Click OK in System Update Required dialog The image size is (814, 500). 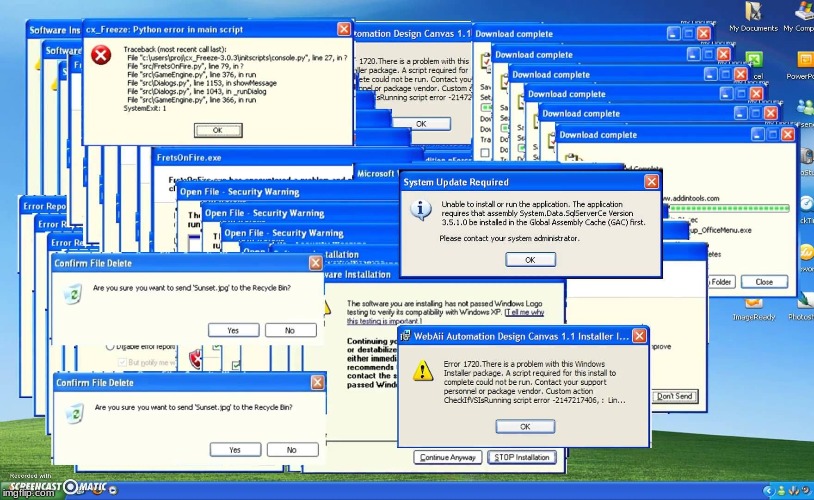[531, 260]
